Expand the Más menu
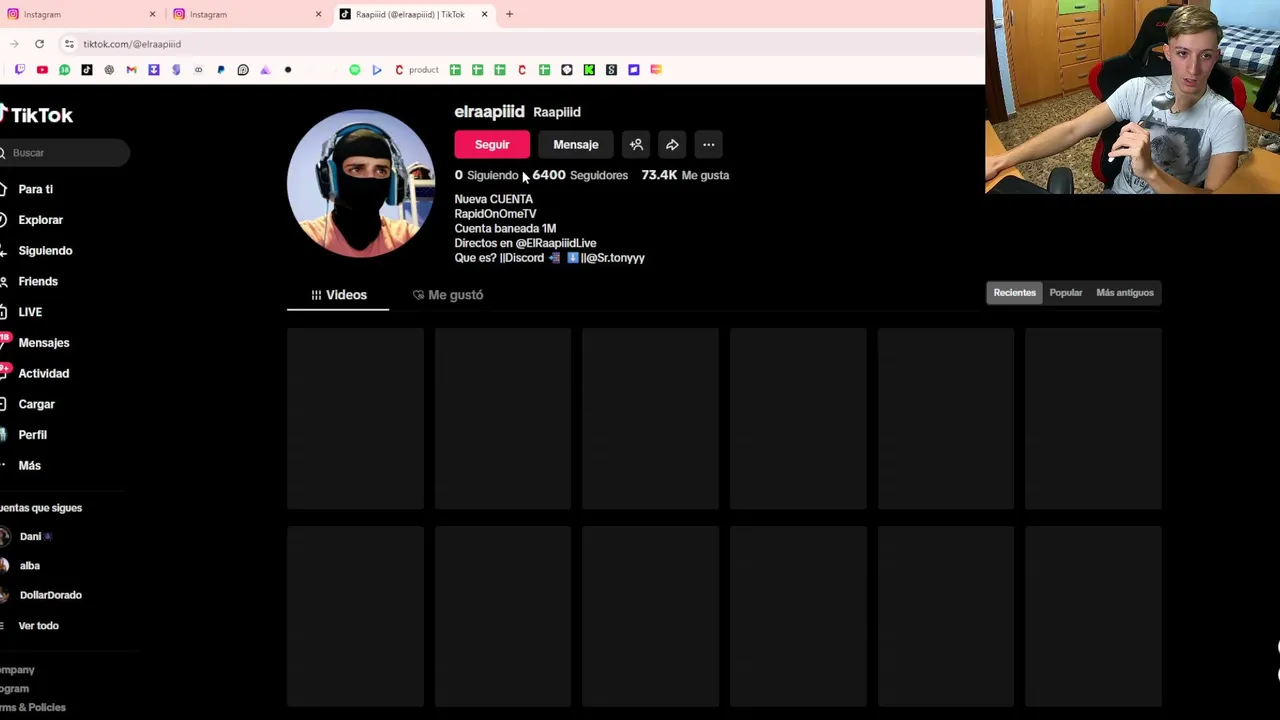 [29, 466]
